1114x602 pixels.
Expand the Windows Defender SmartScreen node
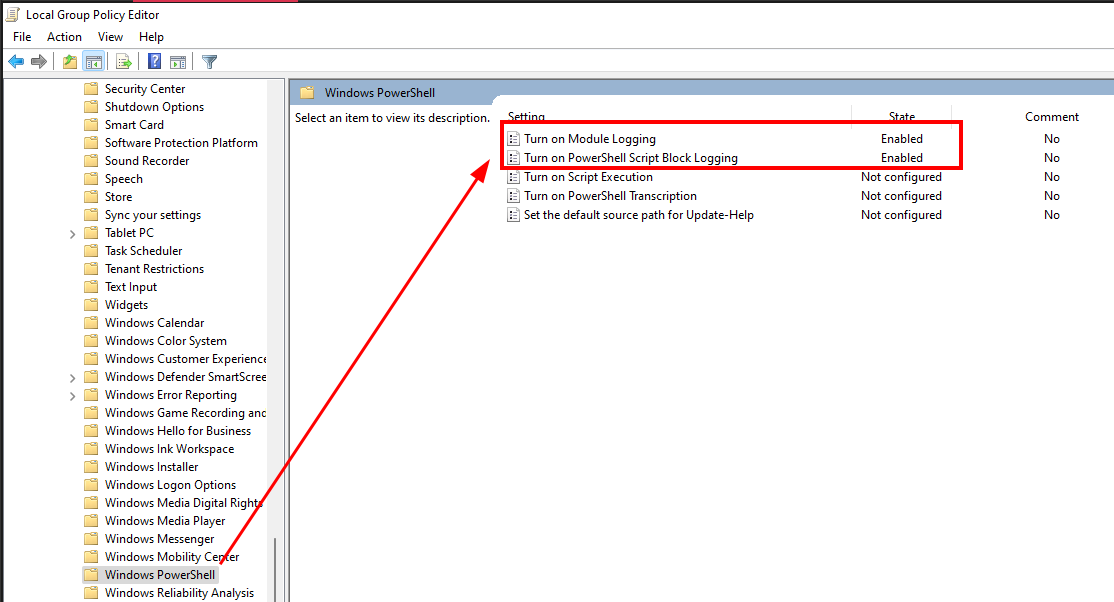(x=72, y=377)
